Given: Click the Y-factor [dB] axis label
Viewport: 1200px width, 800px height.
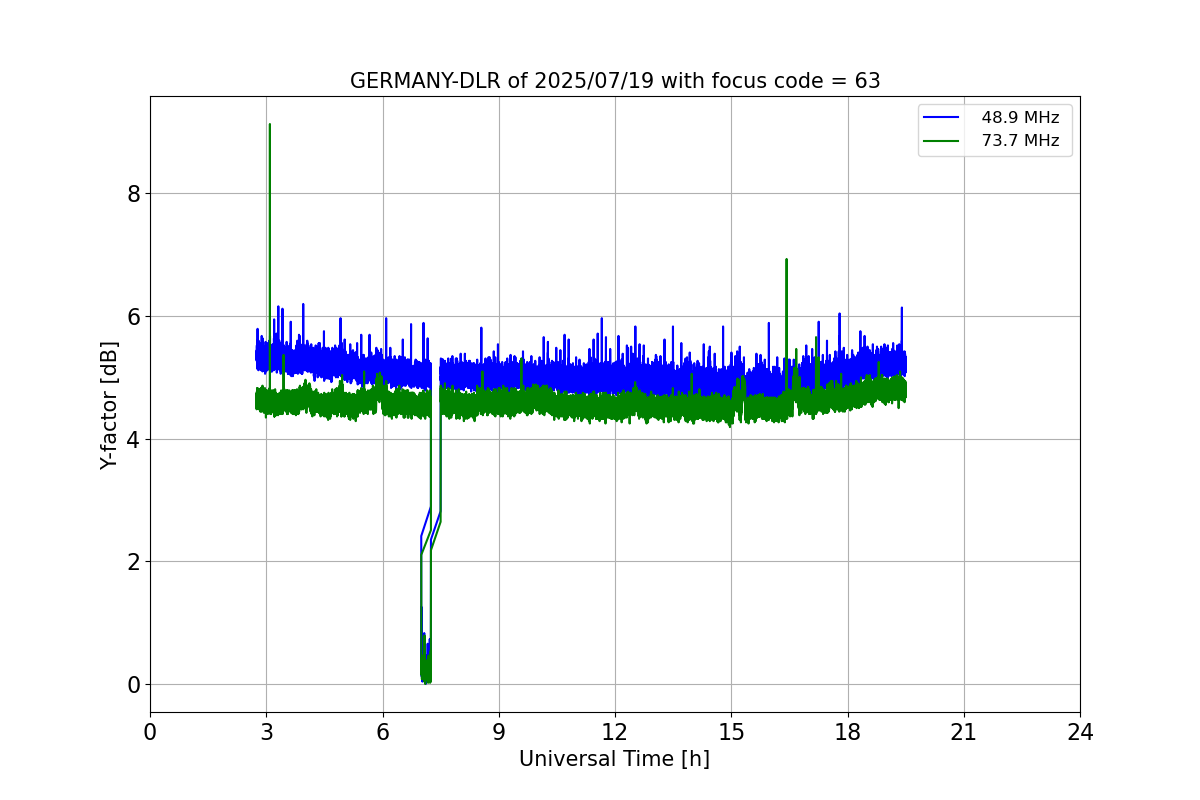Looking at the screenshot, I should pyautogui.click(x=109, y=405).
